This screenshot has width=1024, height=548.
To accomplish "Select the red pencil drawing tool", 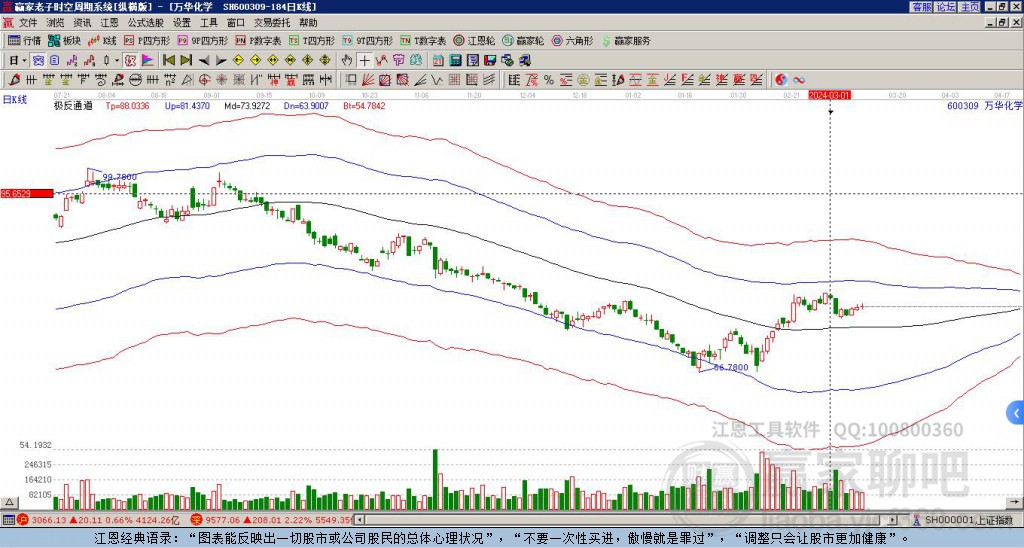I will tap(14, 80).
